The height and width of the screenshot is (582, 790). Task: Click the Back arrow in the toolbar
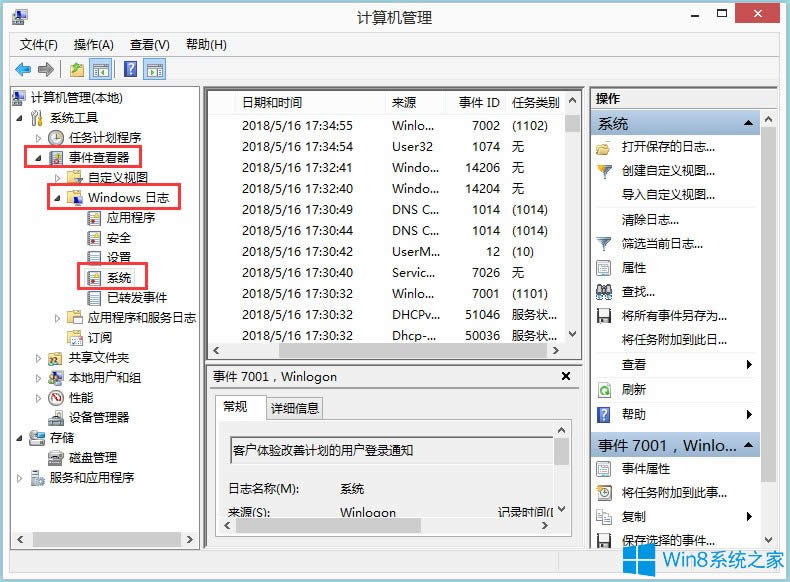(x=23, y=69)
